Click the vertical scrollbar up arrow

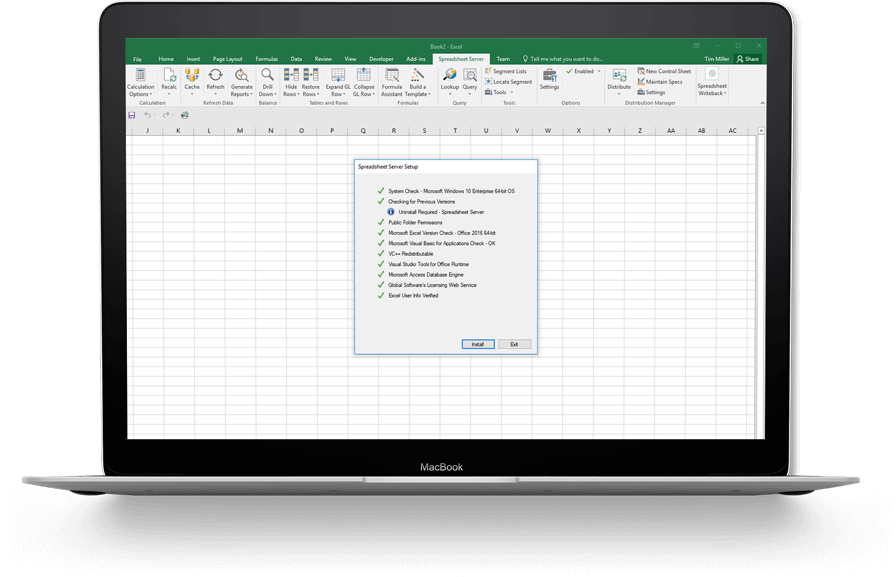pos(761,131)
